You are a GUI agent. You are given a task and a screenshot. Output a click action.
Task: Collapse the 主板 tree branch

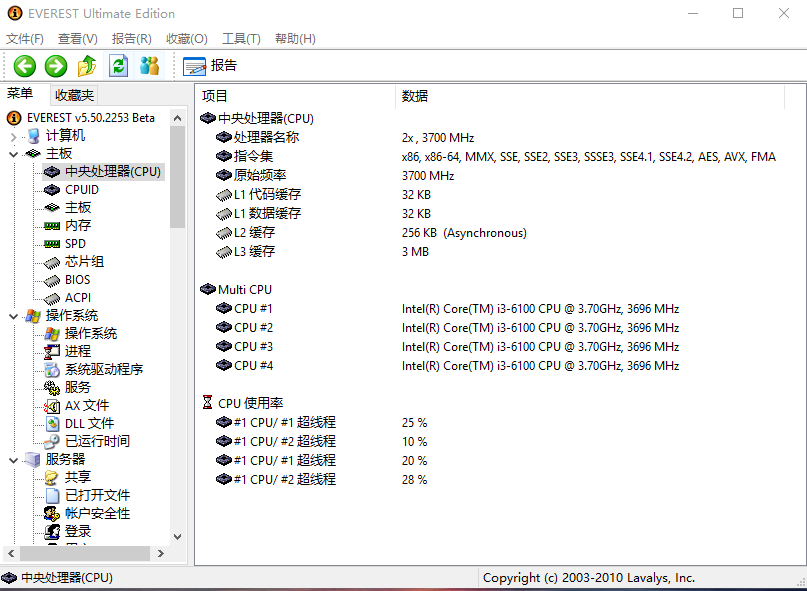[11, 153]
